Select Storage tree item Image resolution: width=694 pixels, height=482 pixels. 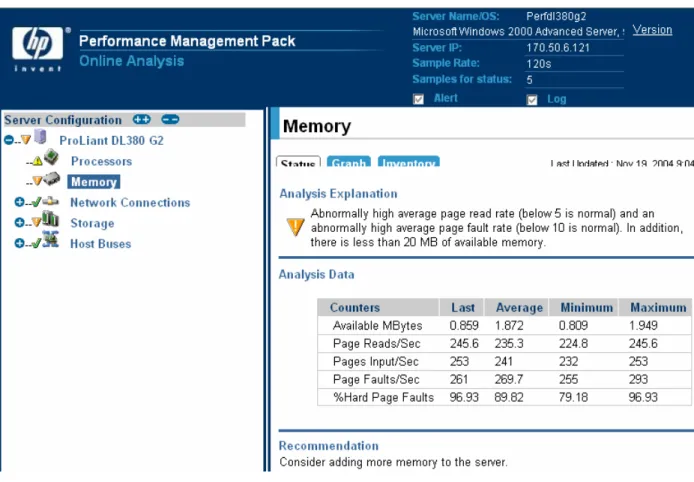tap(92, 223)
